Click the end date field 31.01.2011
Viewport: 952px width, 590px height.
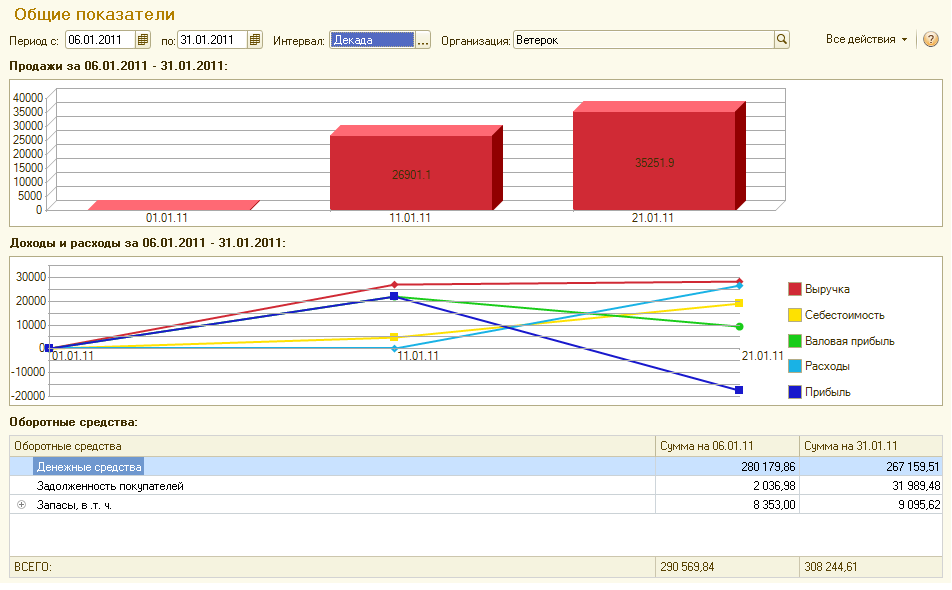click(212, 40)
